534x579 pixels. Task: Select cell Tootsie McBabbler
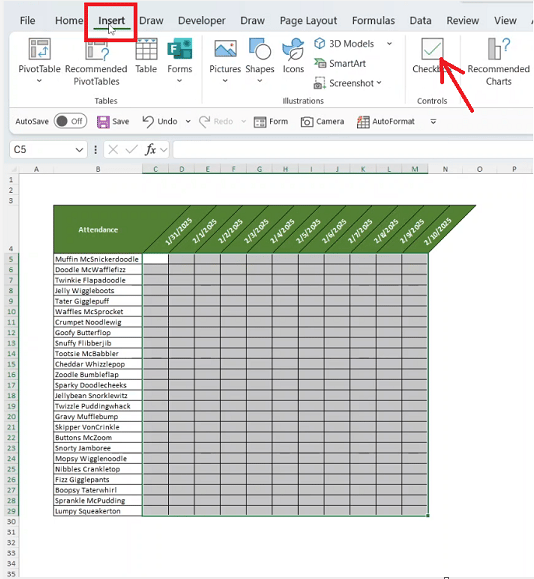[x=98, y=354]
